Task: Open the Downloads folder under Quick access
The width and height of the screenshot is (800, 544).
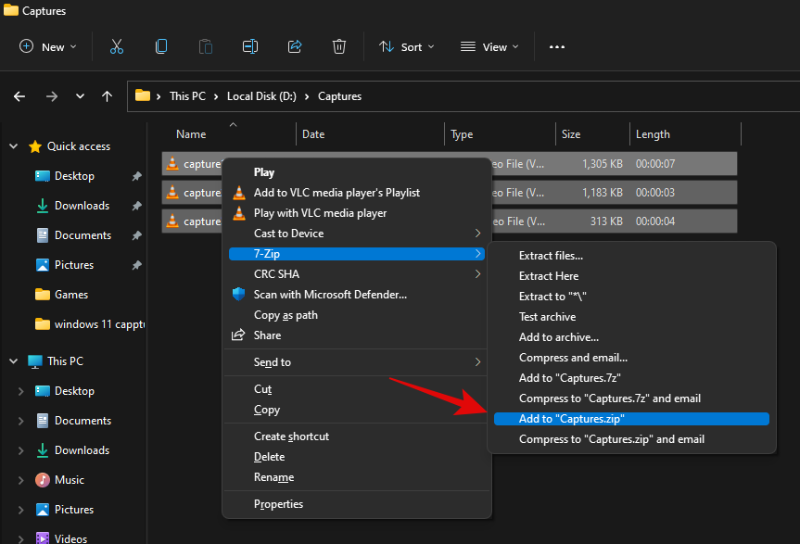Action: 82,205
